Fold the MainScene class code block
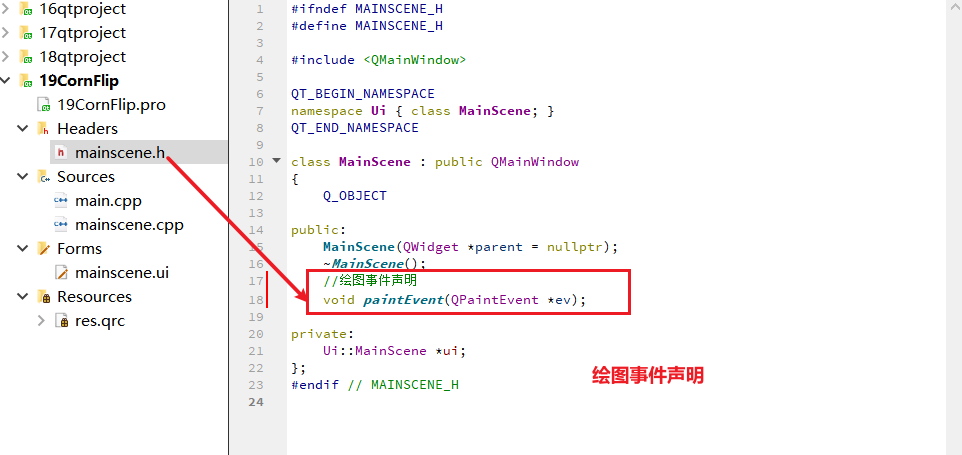The height and width of the screenshot is (455, 962). [276, 161]
